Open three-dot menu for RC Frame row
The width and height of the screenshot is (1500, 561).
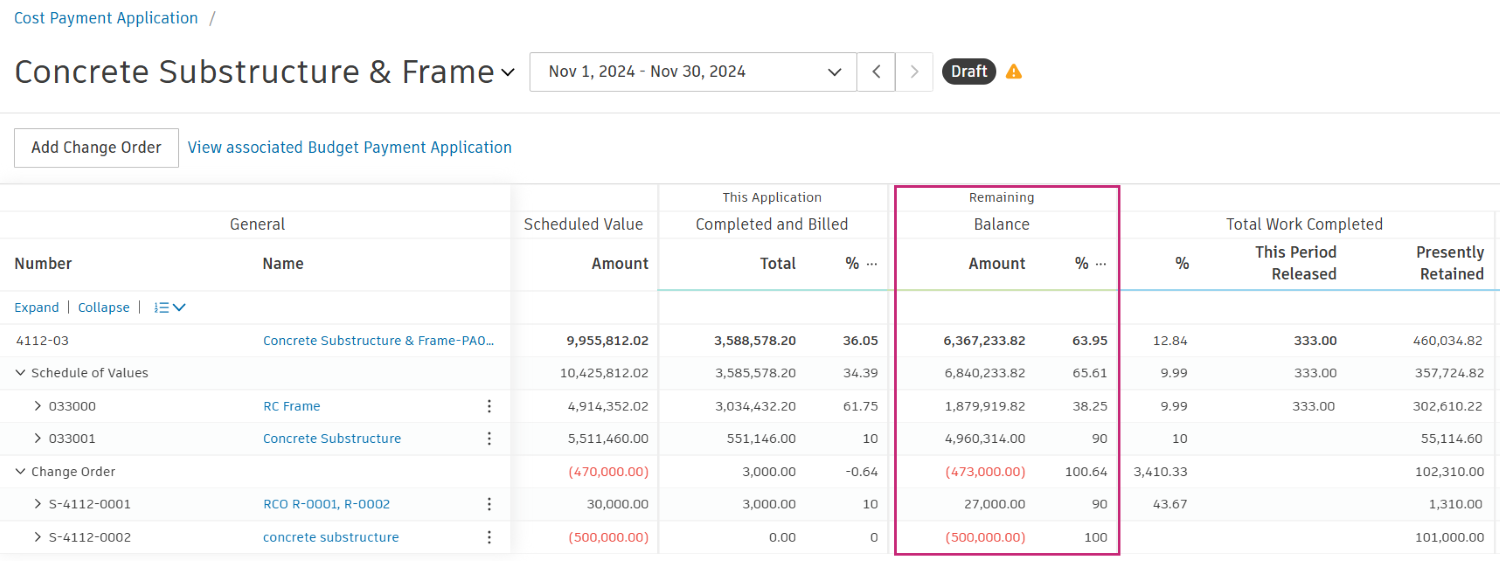coord(489,406)
